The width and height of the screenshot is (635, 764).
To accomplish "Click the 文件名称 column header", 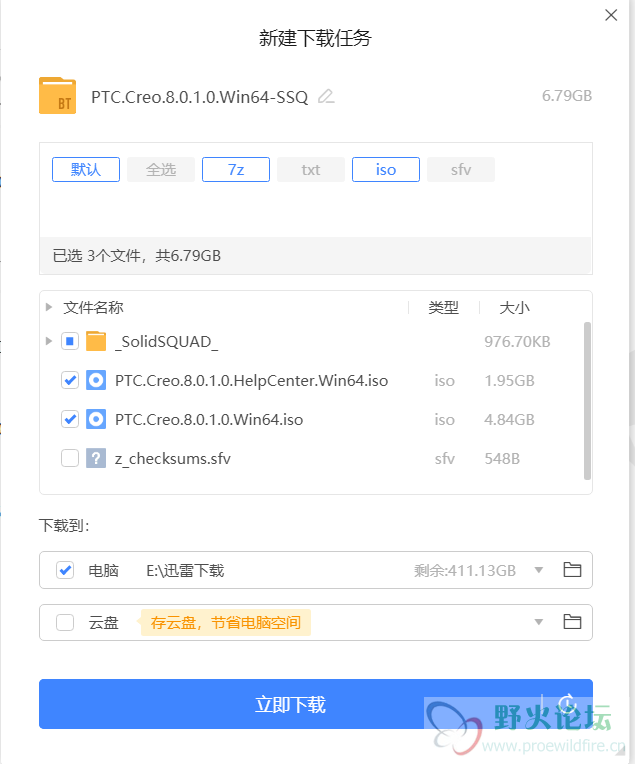I will (93, 307).
